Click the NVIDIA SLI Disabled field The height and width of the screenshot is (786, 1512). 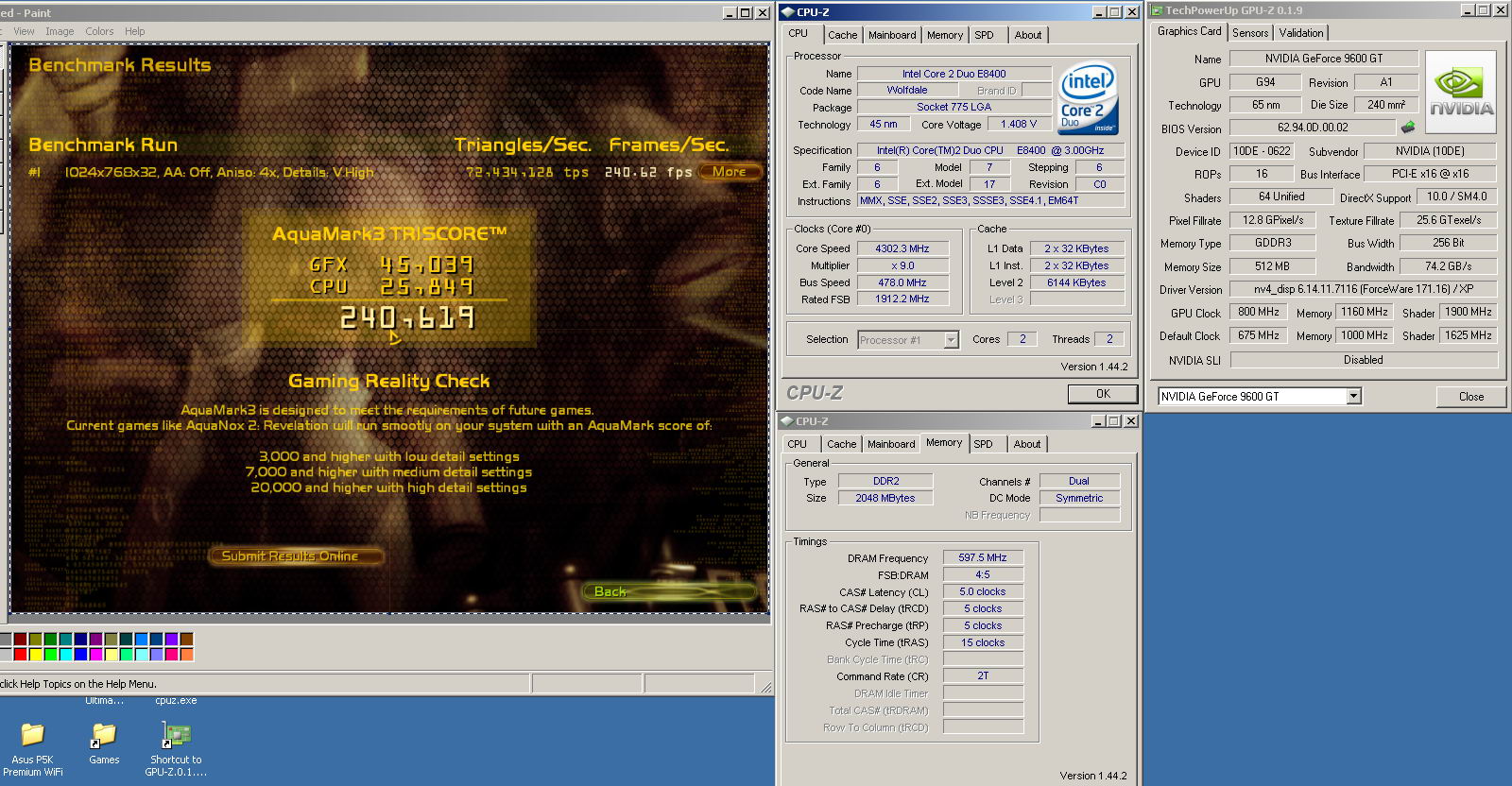[1364, 360]
